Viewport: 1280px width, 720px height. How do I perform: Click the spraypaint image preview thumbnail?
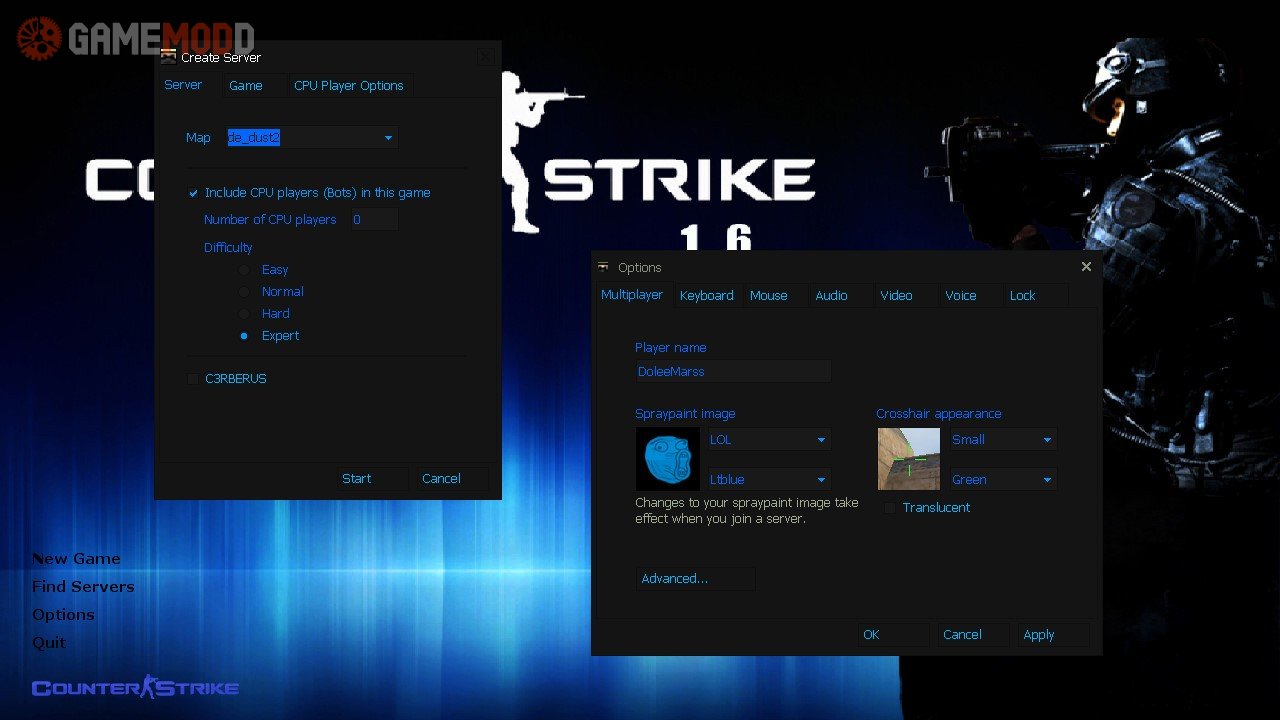[x=667, y=459]
